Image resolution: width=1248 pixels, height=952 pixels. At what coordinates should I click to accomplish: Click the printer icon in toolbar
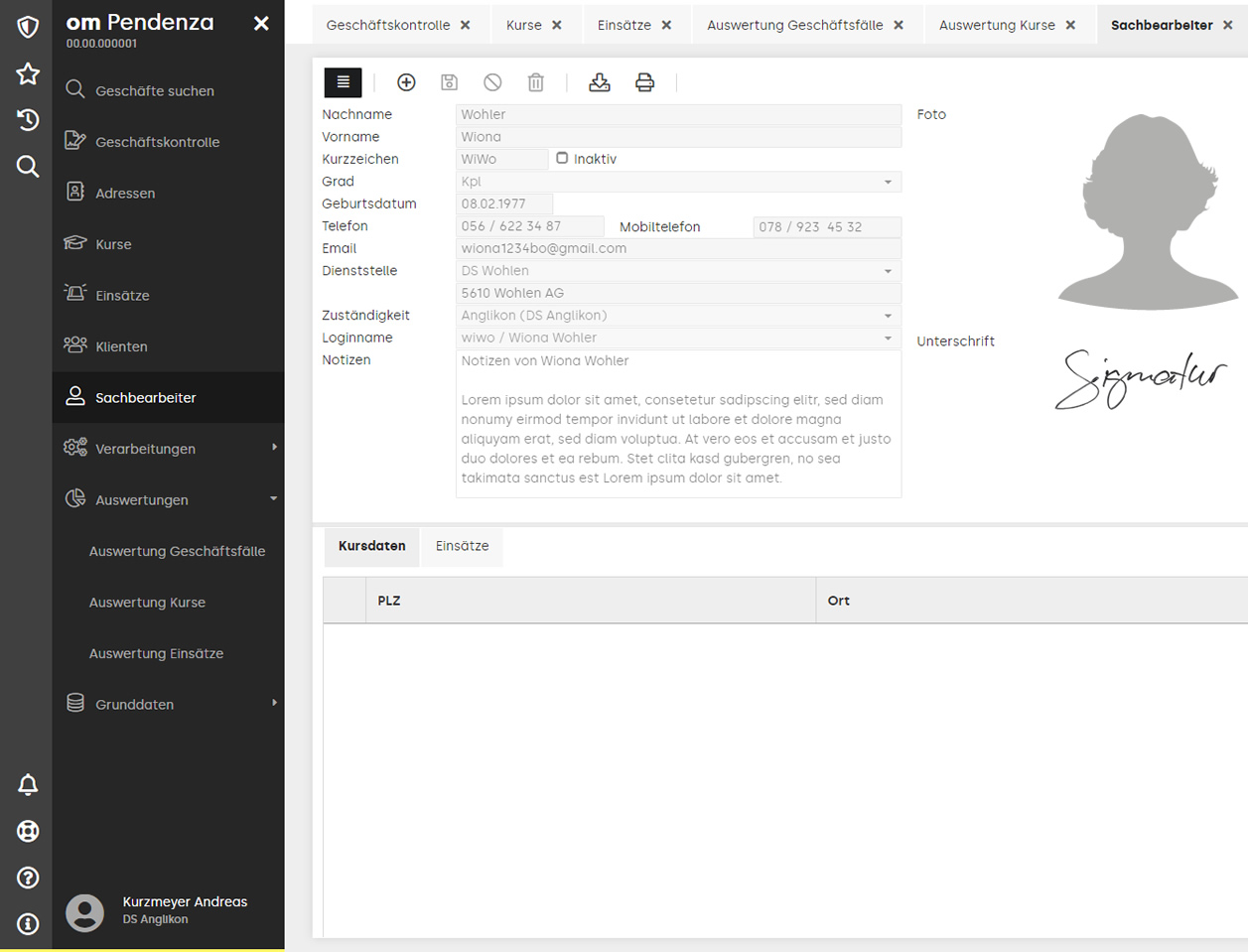pyautogui.click(x=644, y=82)
